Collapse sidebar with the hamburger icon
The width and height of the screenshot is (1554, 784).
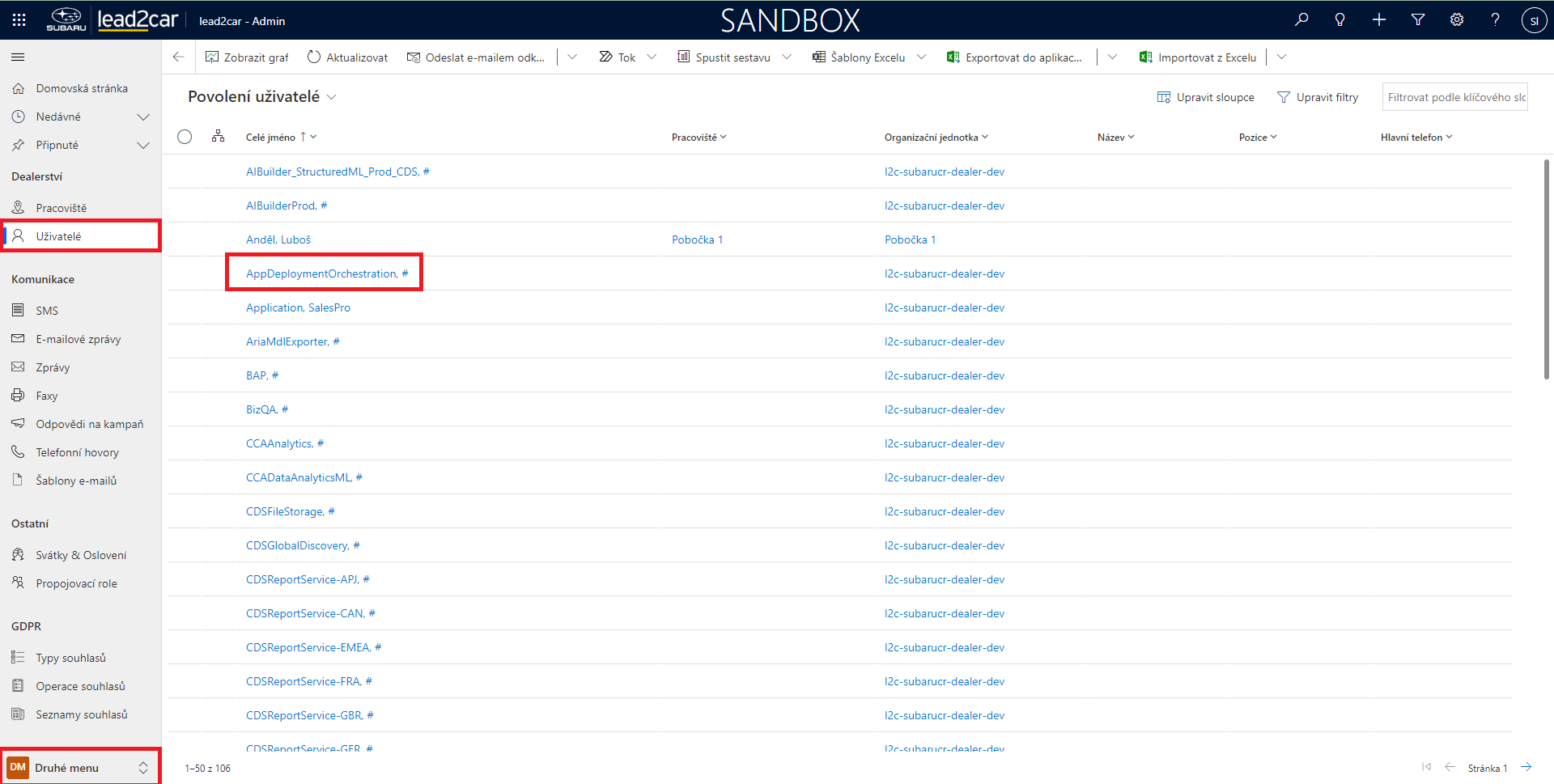18,57
